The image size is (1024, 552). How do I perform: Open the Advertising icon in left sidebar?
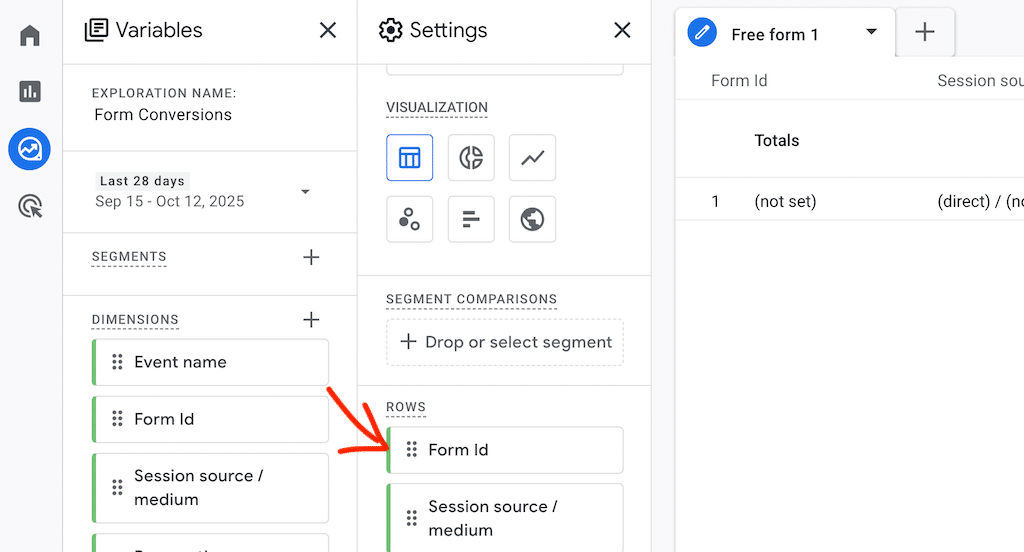(x=30, y=207)
